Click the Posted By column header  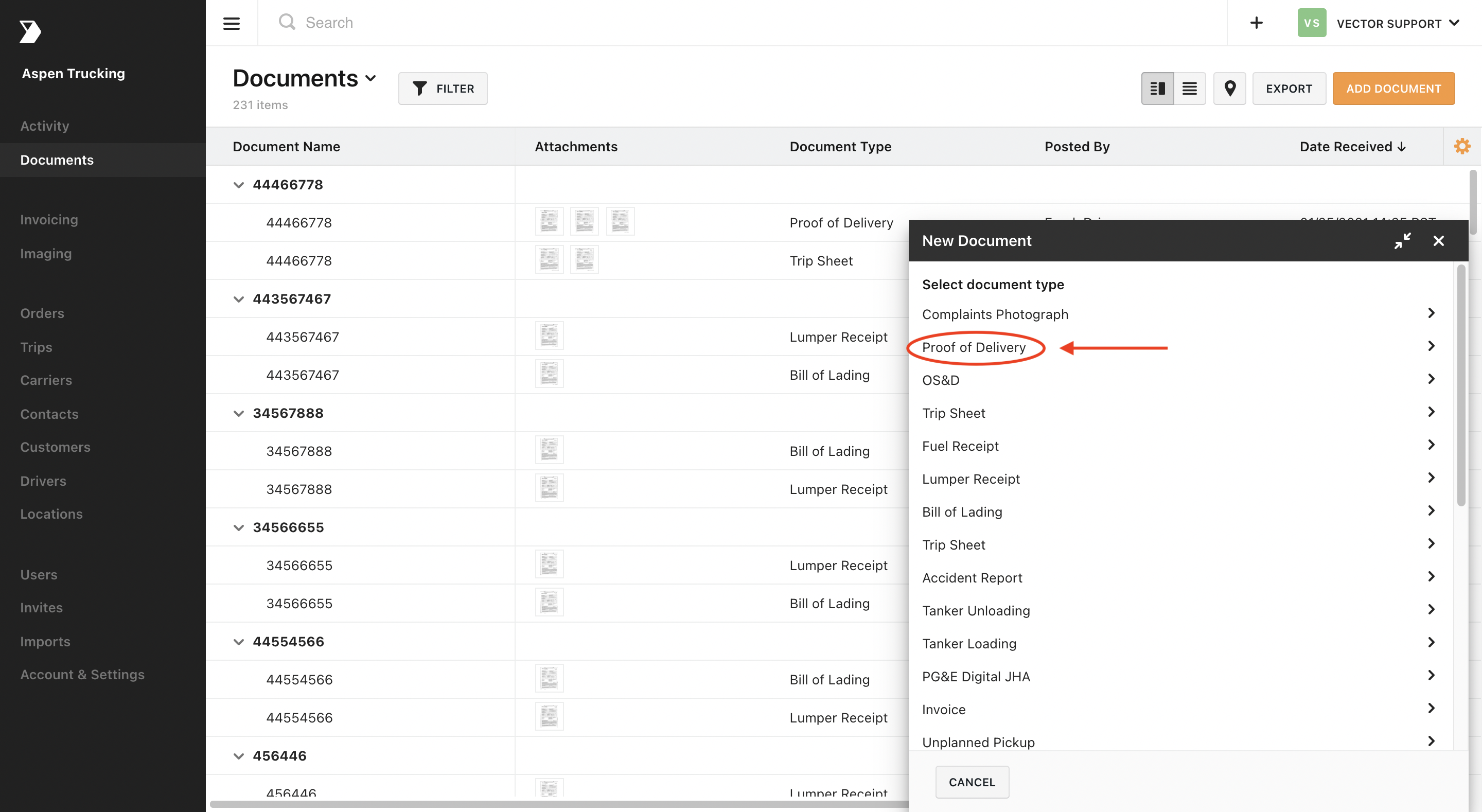1077,146
